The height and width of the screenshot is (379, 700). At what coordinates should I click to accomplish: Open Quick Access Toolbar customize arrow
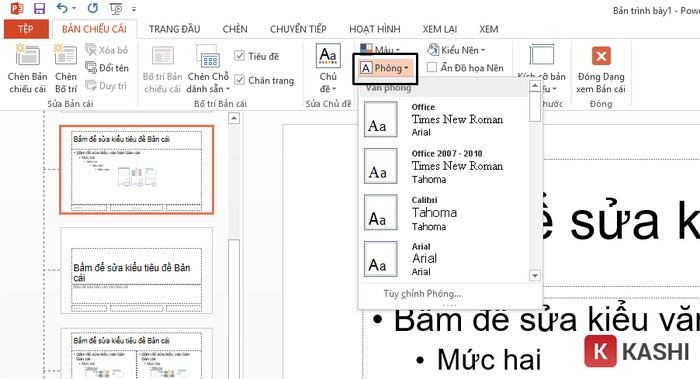pyautogui.click(x=133, y=9)
